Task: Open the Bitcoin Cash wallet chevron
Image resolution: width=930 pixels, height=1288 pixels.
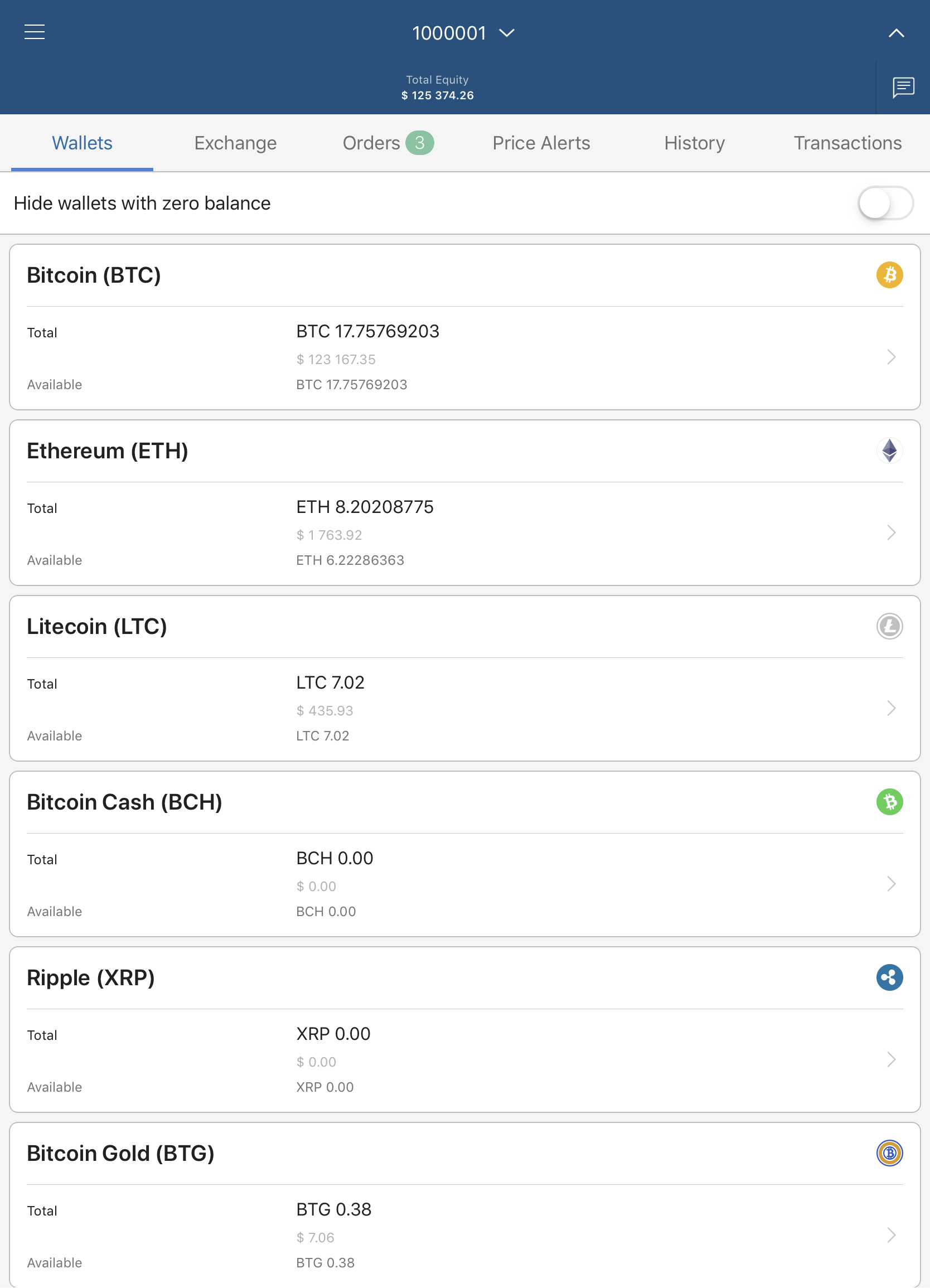Action: click(891, 883)
